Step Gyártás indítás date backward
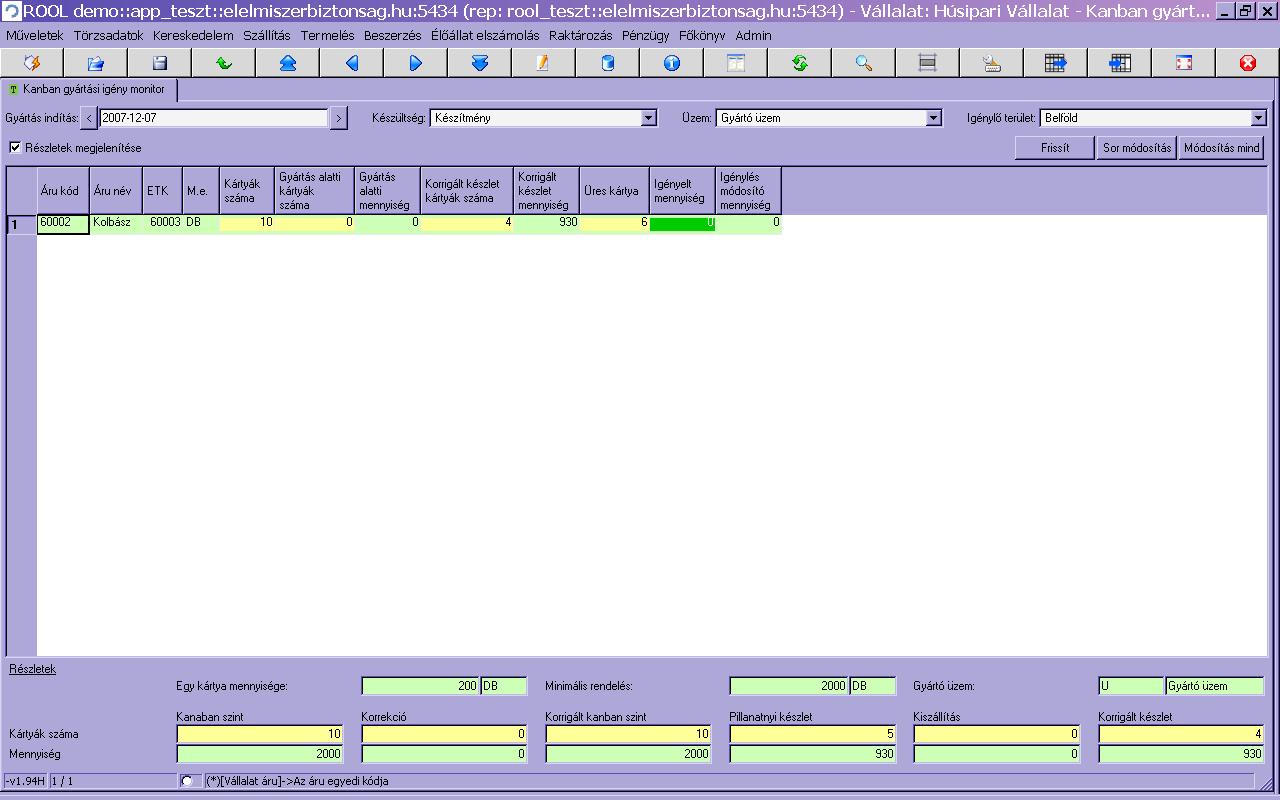This screenshot has height=800, width=1280. coord(89,118)
